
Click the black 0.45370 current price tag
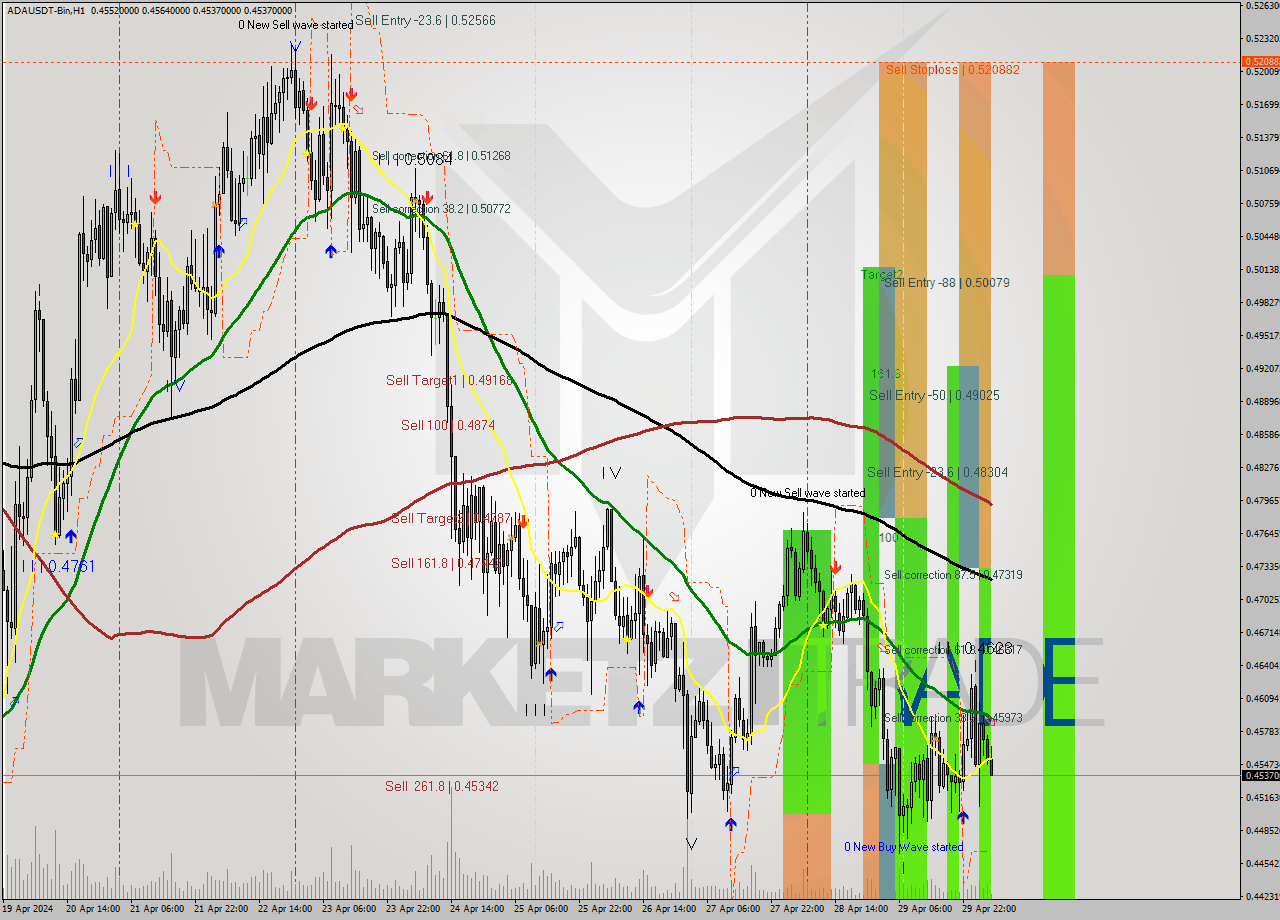(1260, 775)
